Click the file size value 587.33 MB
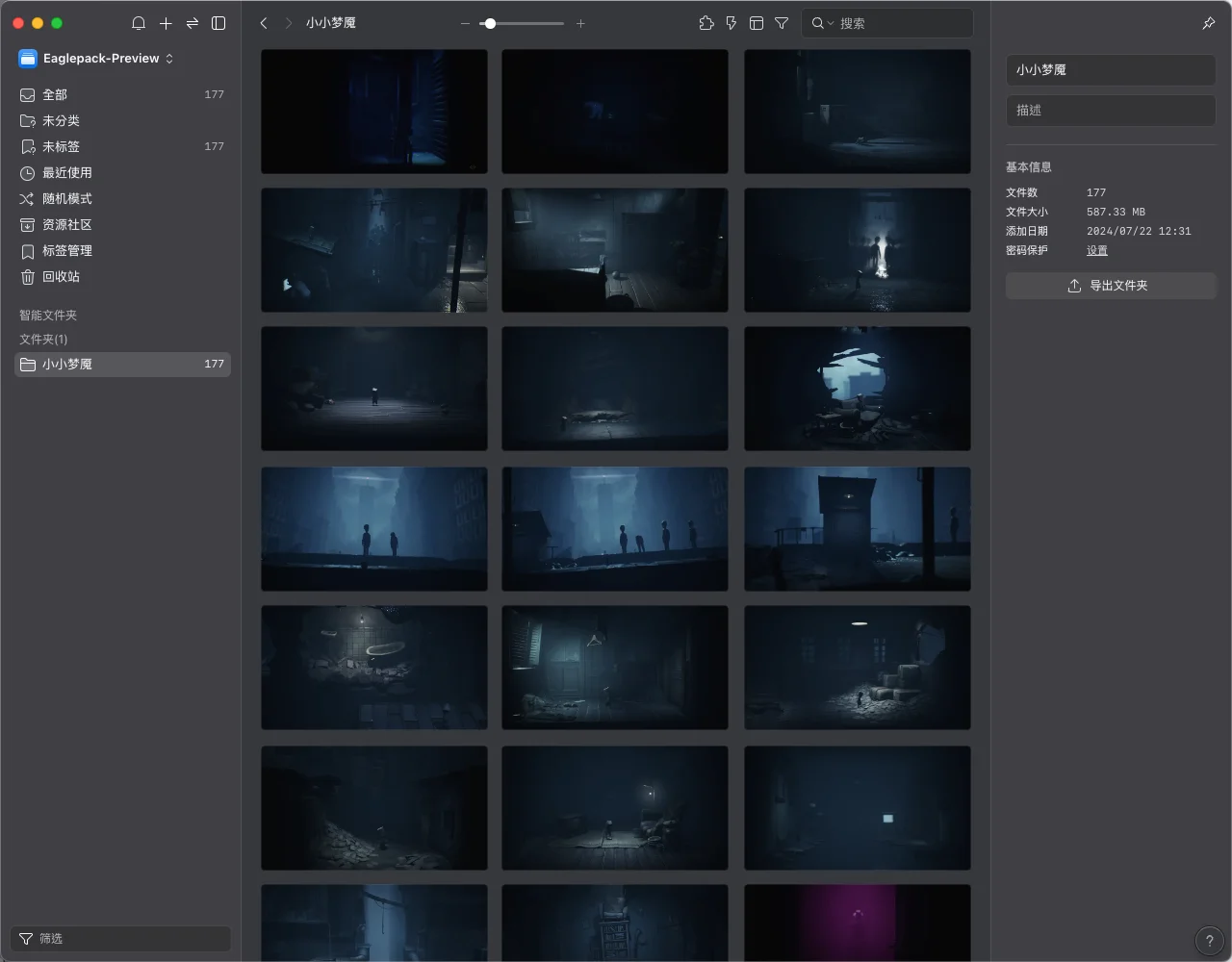This screenshot has width=1232, height=962. click(1116, 212)
